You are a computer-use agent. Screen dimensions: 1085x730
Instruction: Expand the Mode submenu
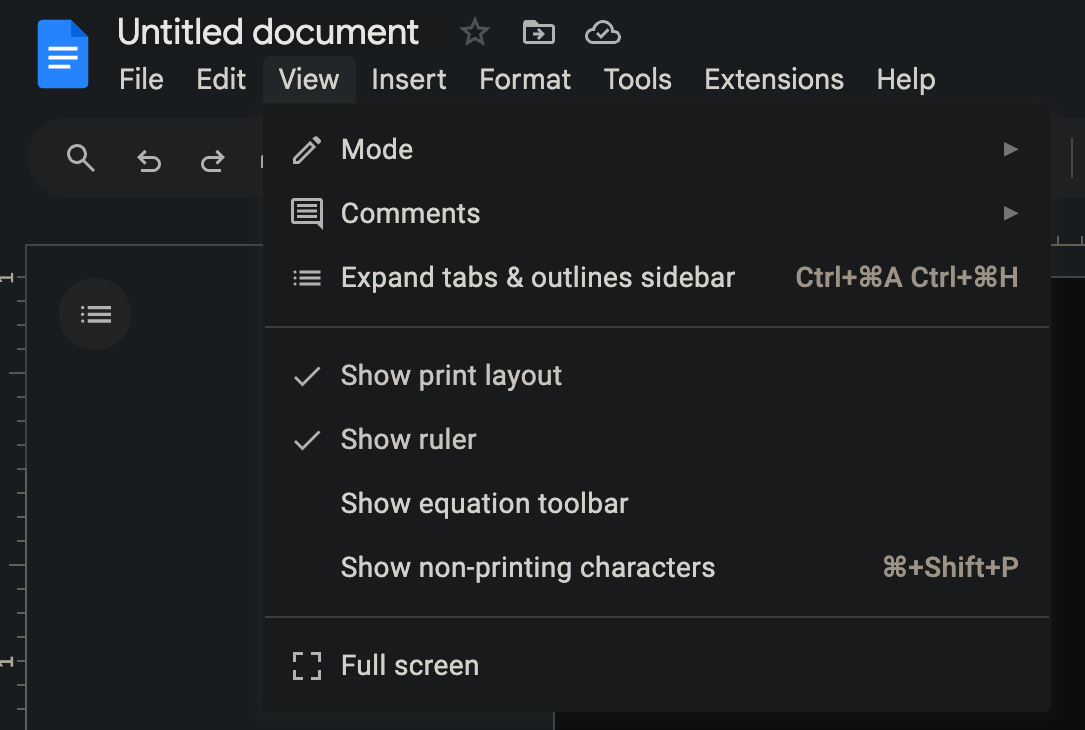377,149
